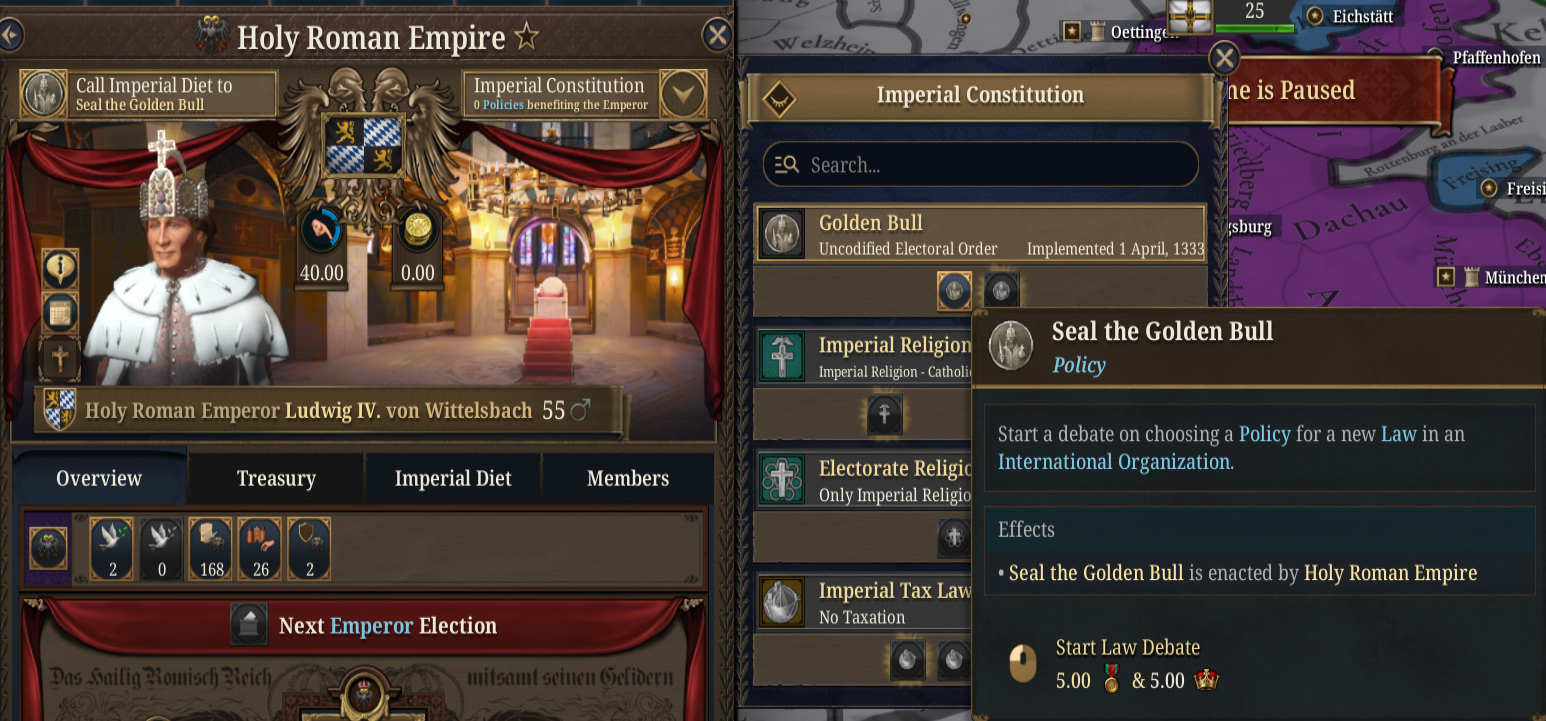1546x721 pixels.
Task: Click the Bavarian coat of arms shield
Action: (364, 143)
